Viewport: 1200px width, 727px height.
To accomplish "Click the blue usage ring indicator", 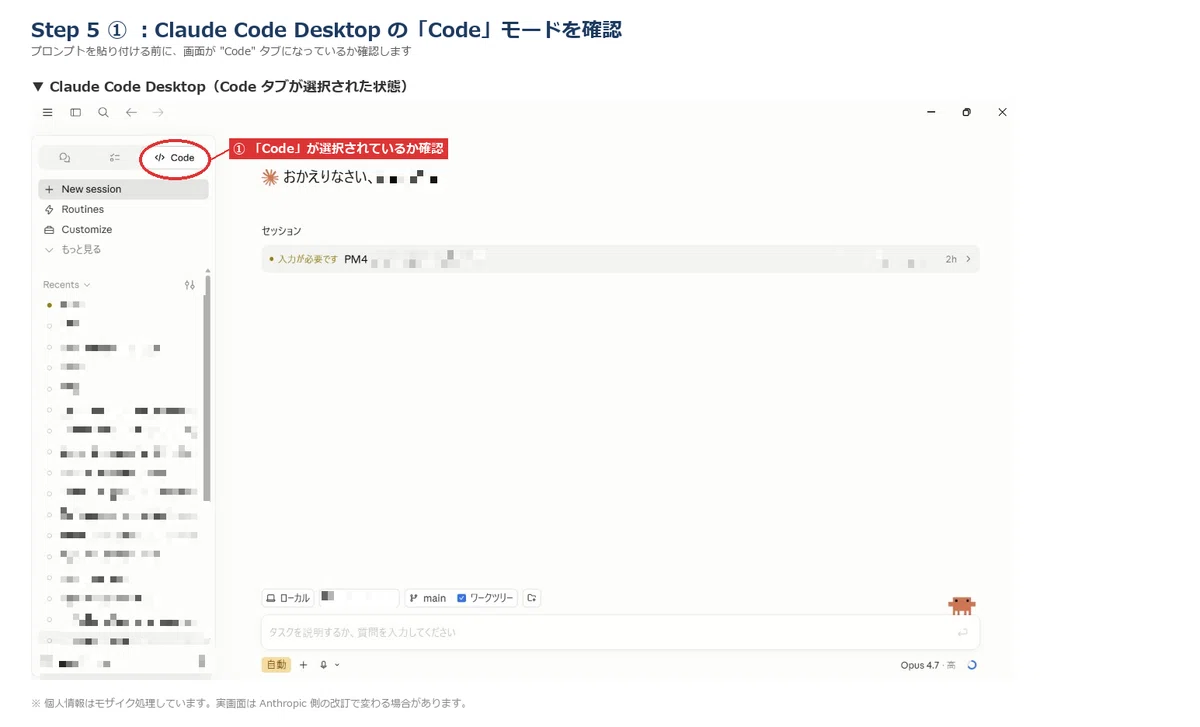I will (972, 665).
